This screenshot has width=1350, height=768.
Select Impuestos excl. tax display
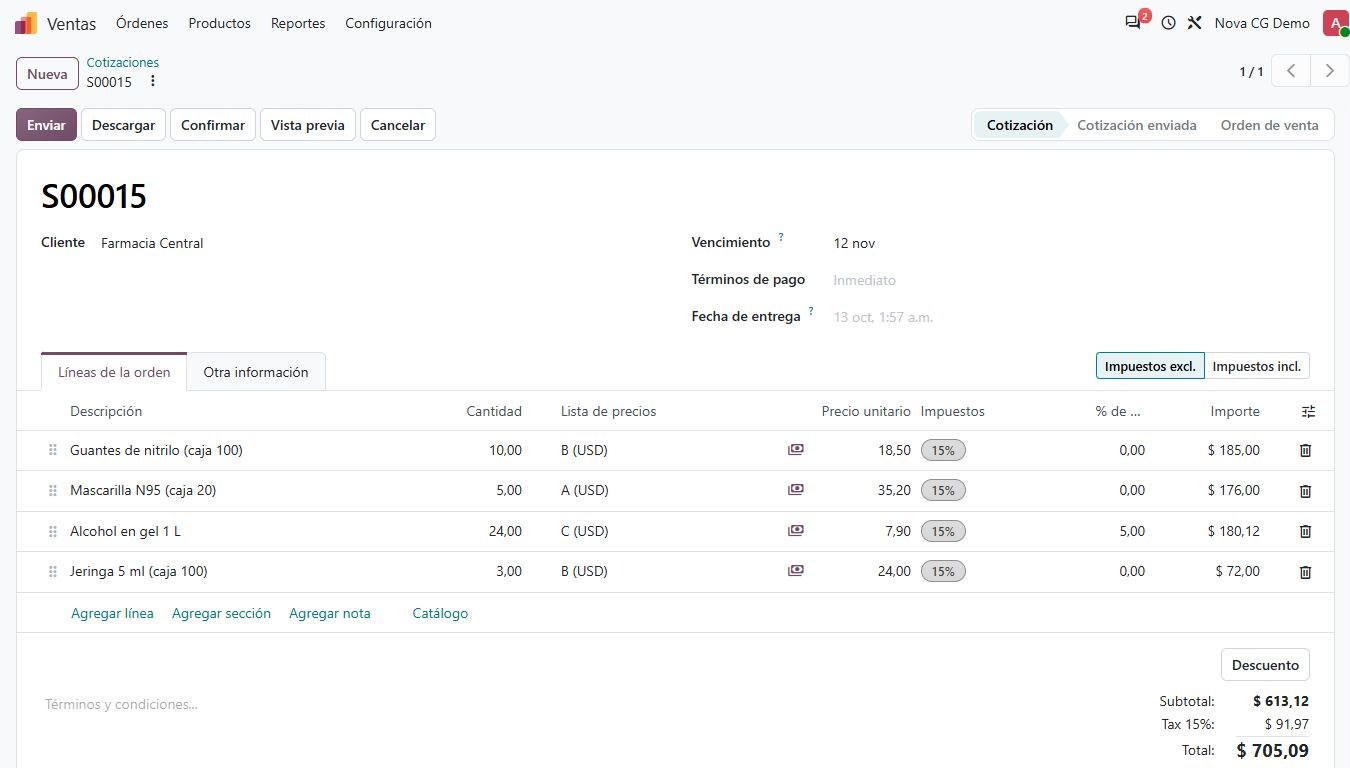tap(1150, 366)
